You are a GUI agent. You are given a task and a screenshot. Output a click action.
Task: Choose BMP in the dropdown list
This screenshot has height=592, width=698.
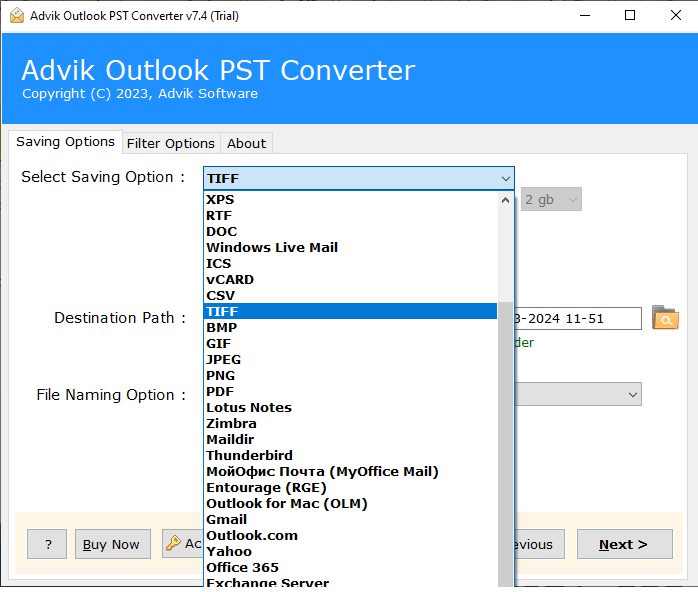click(350, 328)
